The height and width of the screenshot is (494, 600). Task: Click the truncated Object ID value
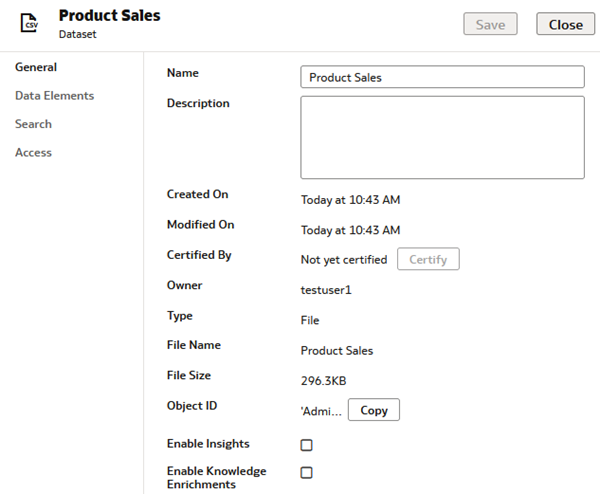321,411
